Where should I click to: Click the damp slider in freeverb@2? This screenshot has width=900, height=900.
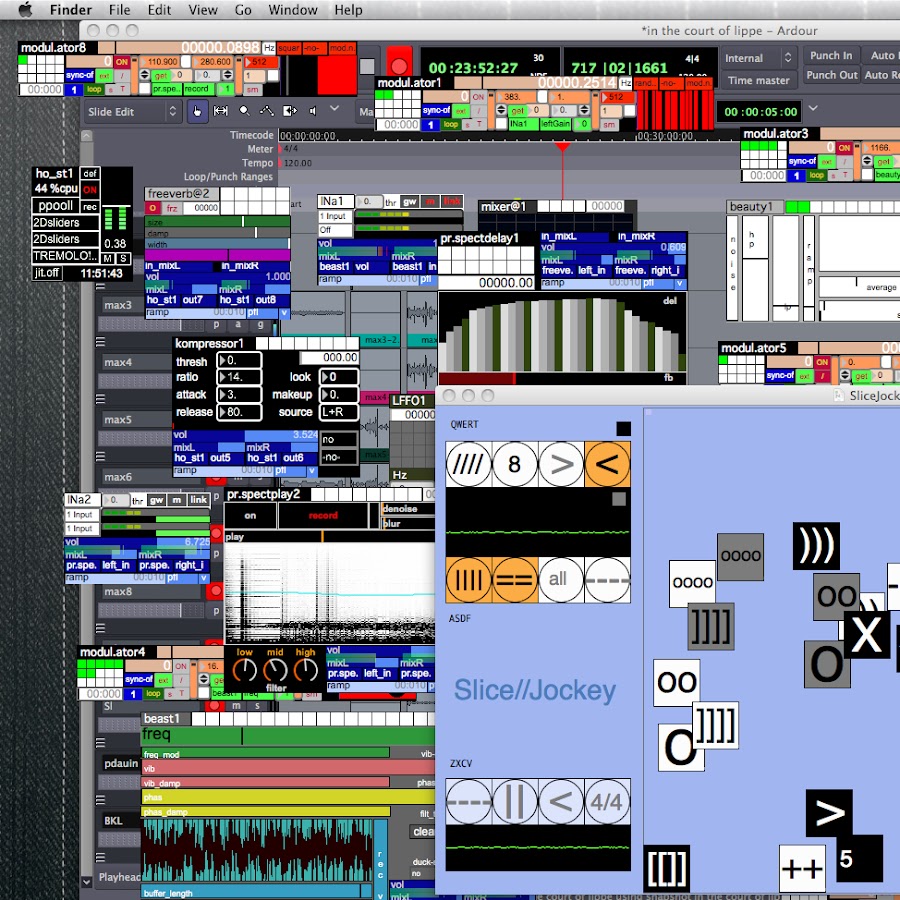tap(217, 233)
